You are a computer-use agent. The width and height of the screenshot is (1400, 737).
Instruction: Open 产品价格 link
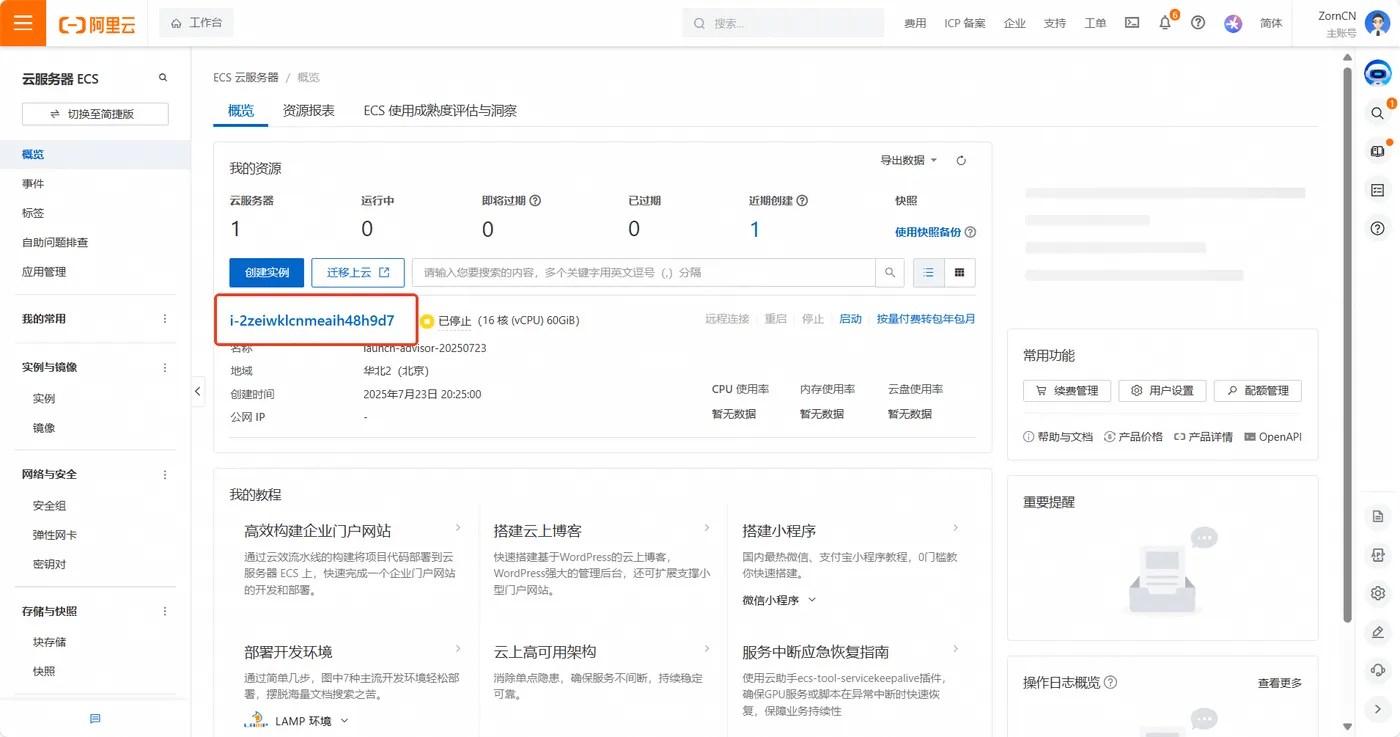[1133, 437]
